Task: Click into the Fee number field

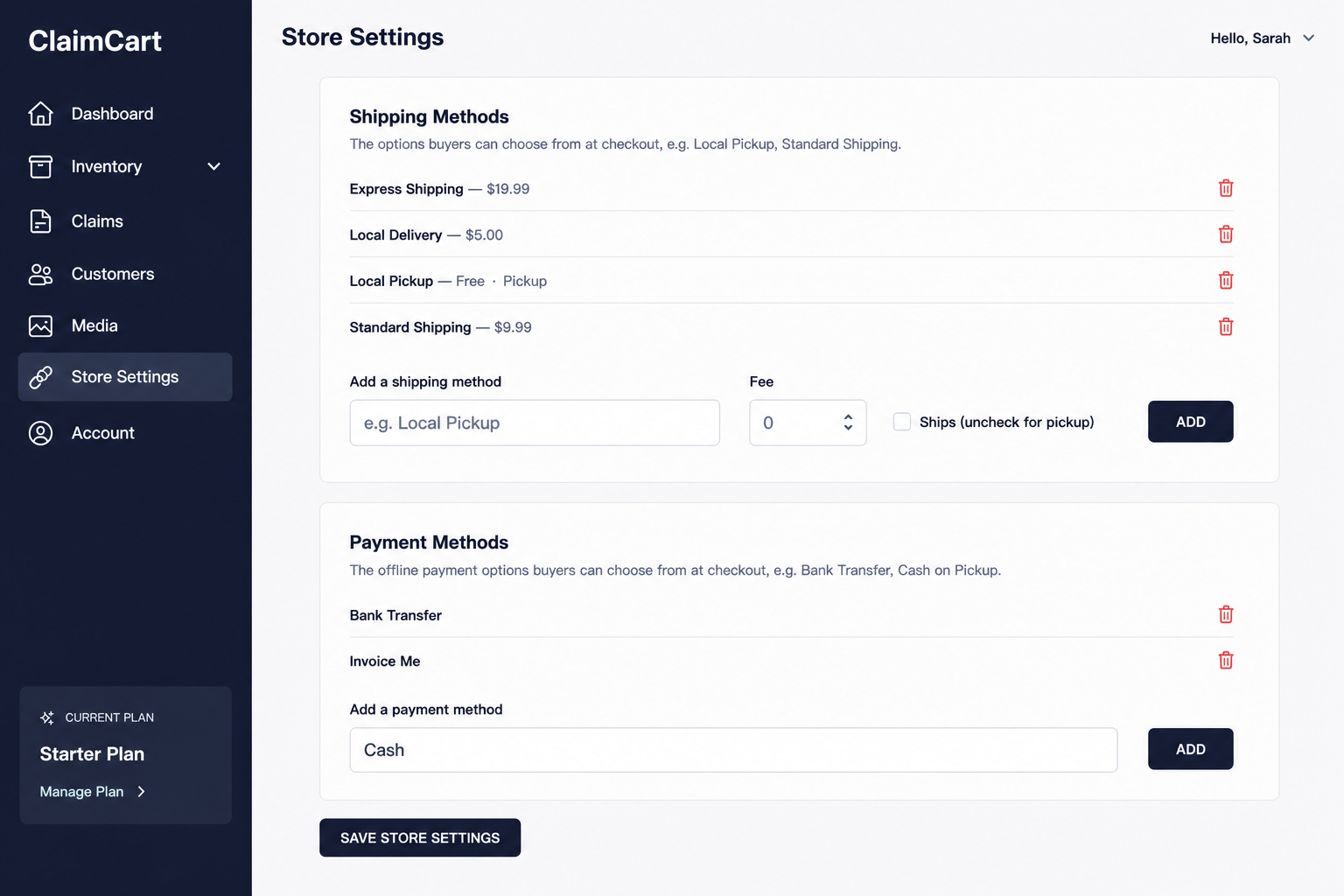Action: [808, 423]
